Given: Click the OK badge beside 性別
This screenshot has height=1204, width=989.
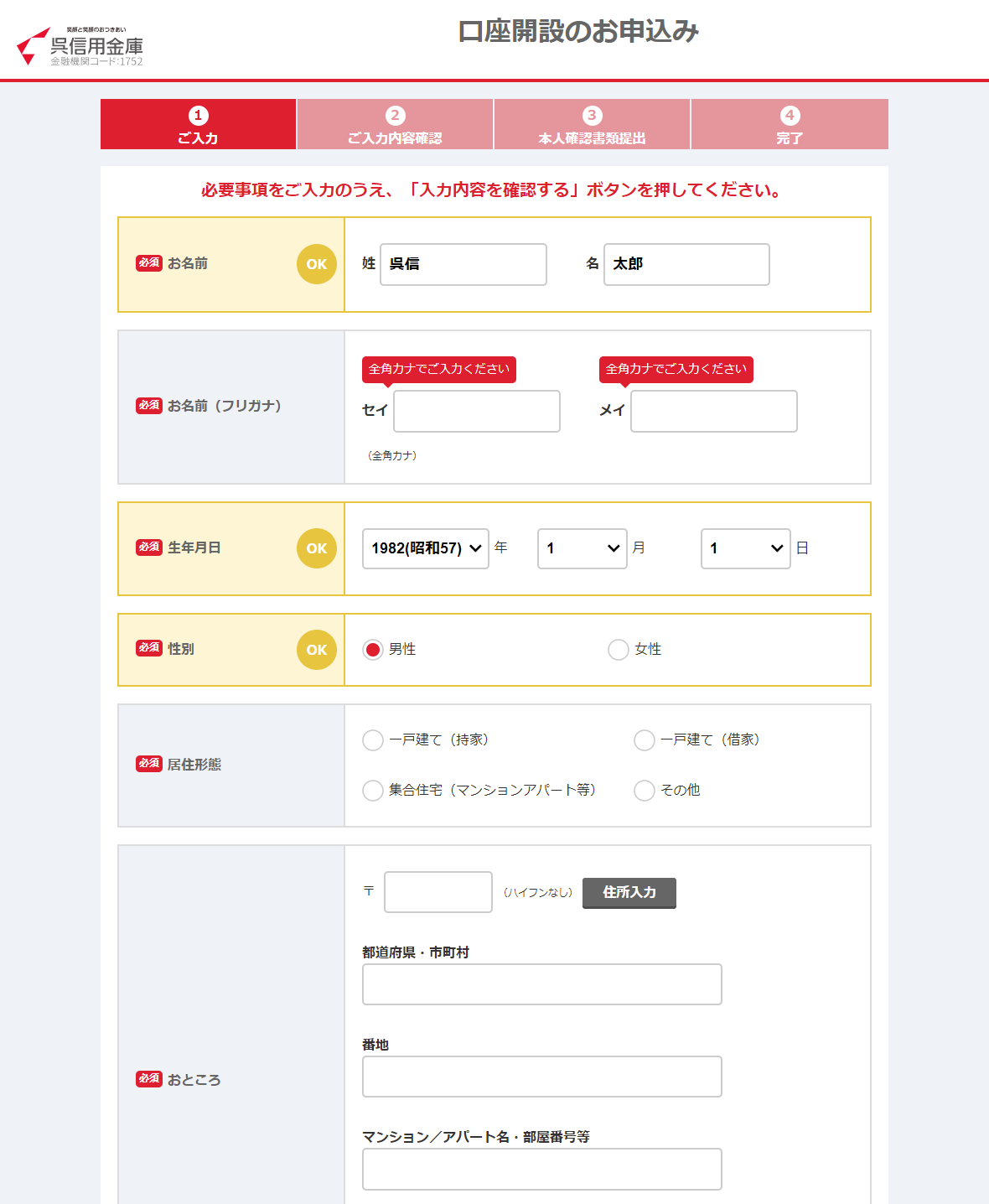Looking at the screenshot, I should coord(317,650).
